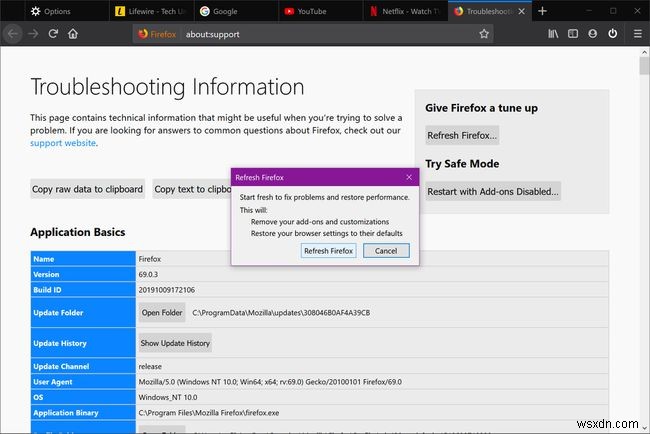Click the Update History header cell

(x=83, y=343)
